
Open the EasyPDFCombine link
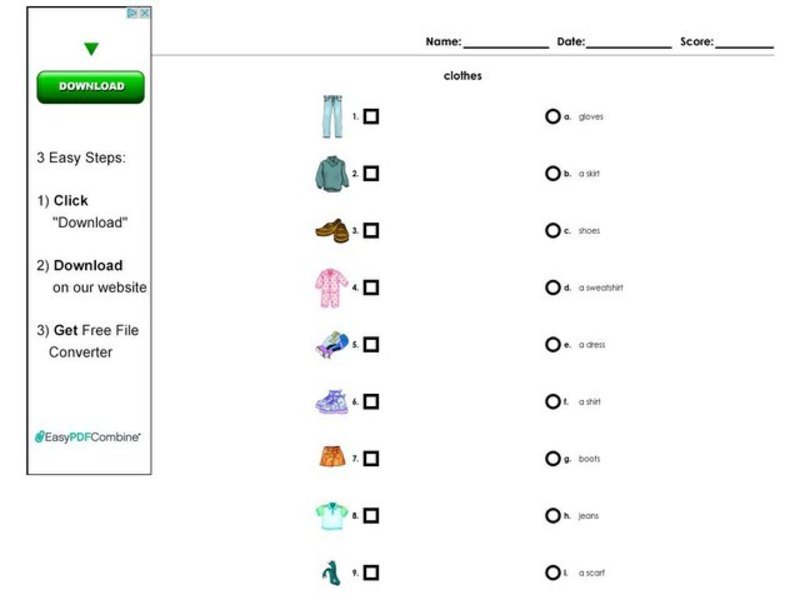point(90,437)
